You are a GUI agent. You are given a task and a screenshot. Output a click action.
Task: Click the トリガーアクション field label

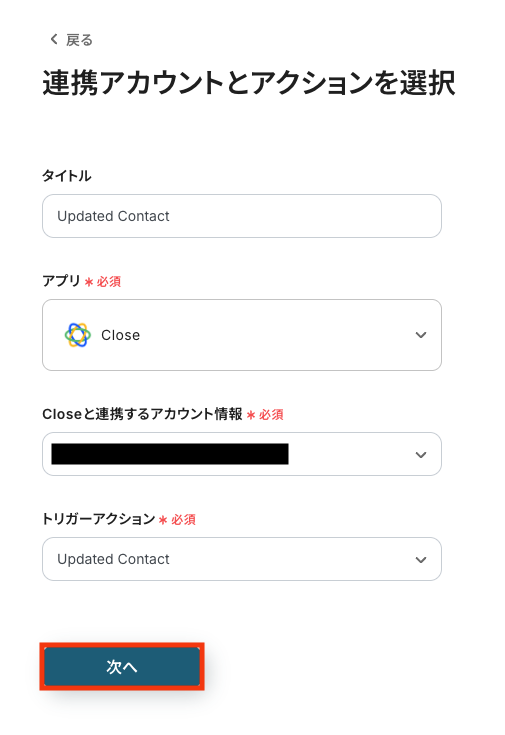[x=98, y=519]
